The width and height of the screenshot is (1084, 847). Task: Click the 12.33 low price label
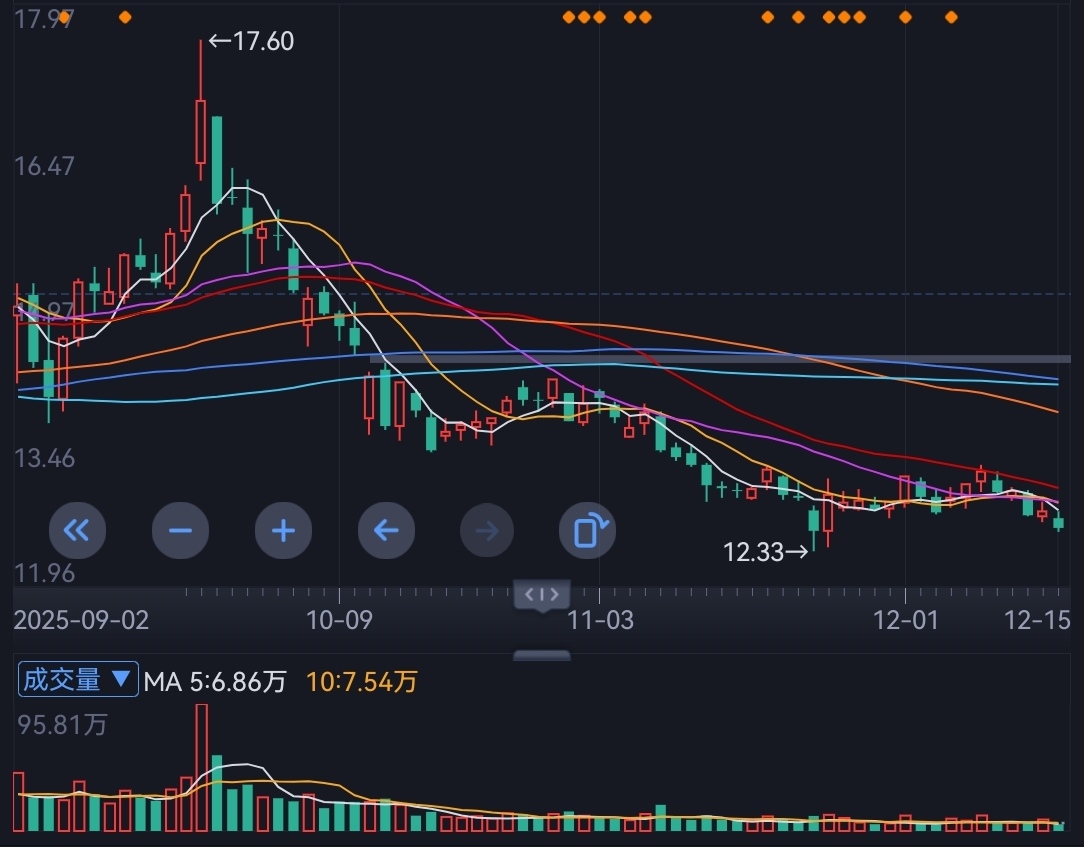click(x=765, y=552)
